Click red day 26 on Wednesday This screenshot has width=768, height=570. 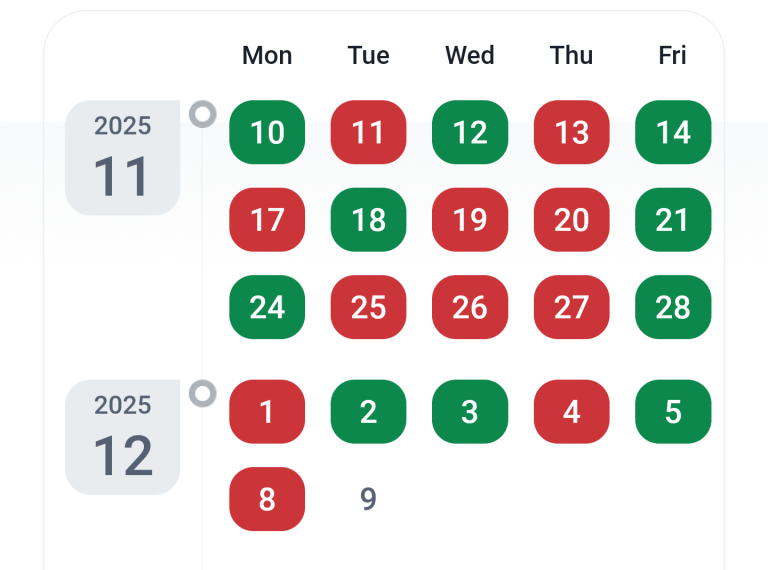[470, 307]
